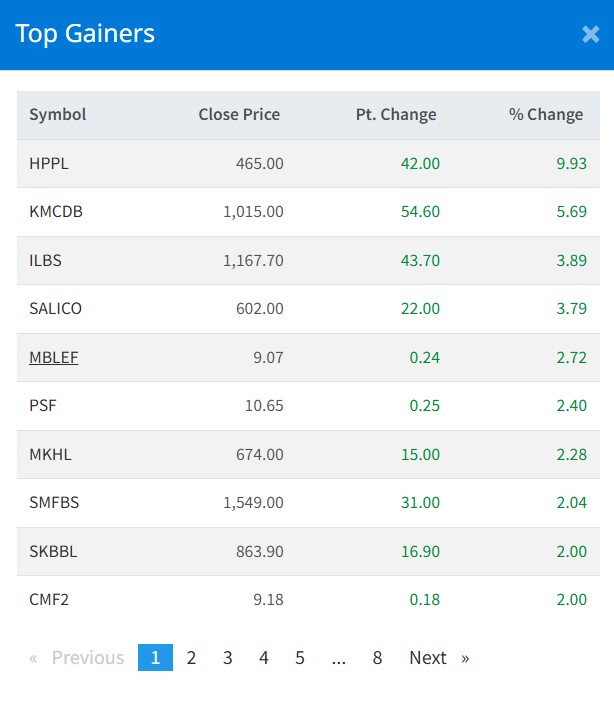Open the ILBS symbol entry
The image size is (614, 708).
[46, 260]
